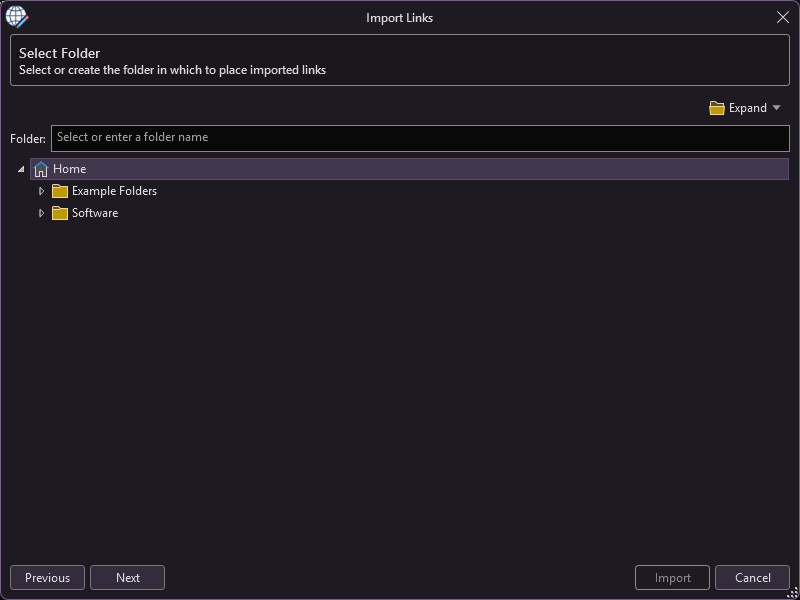
Task: Open the Expand dropdown arrow
Action: tap(777, 108)
